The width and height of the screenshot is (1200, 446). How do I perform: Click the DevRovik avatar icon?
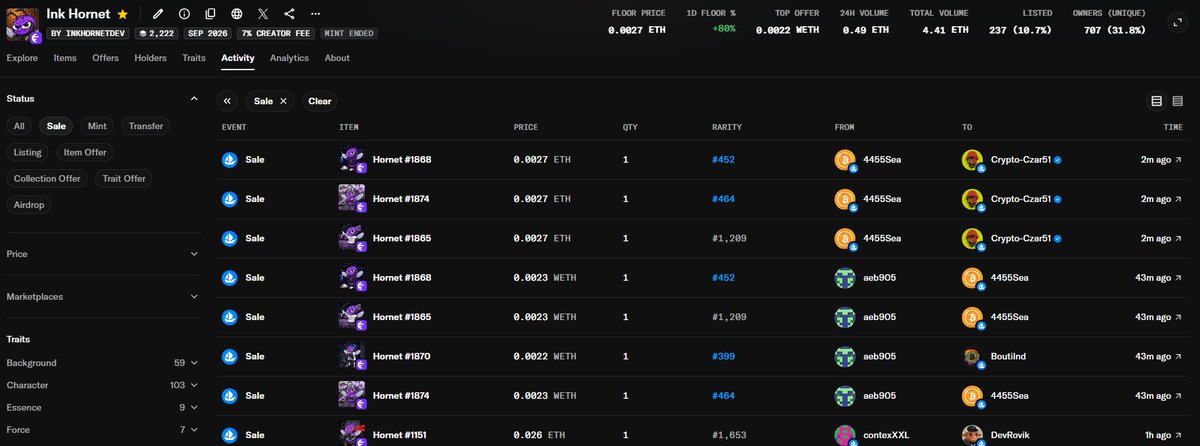[973, 435]
